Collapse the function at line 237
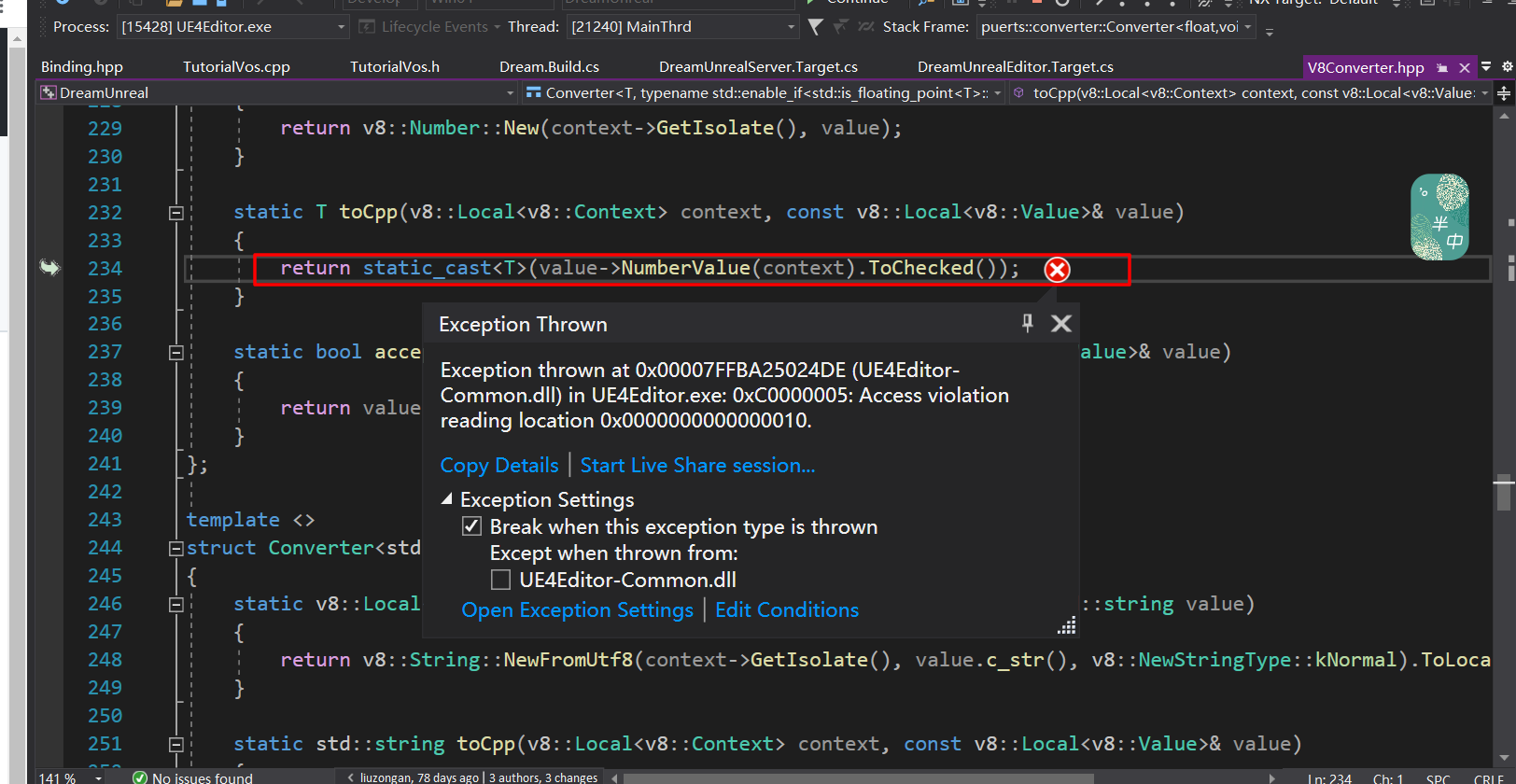The image size is (1516, 784). (x=175, y=353)
